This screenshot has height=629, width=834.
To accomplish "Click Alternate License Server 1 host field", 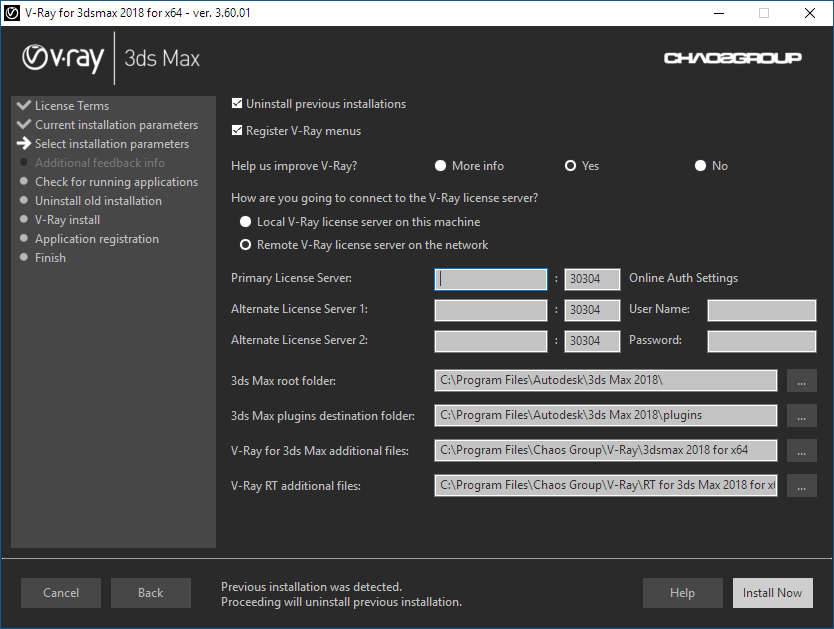I will point(490,310).
